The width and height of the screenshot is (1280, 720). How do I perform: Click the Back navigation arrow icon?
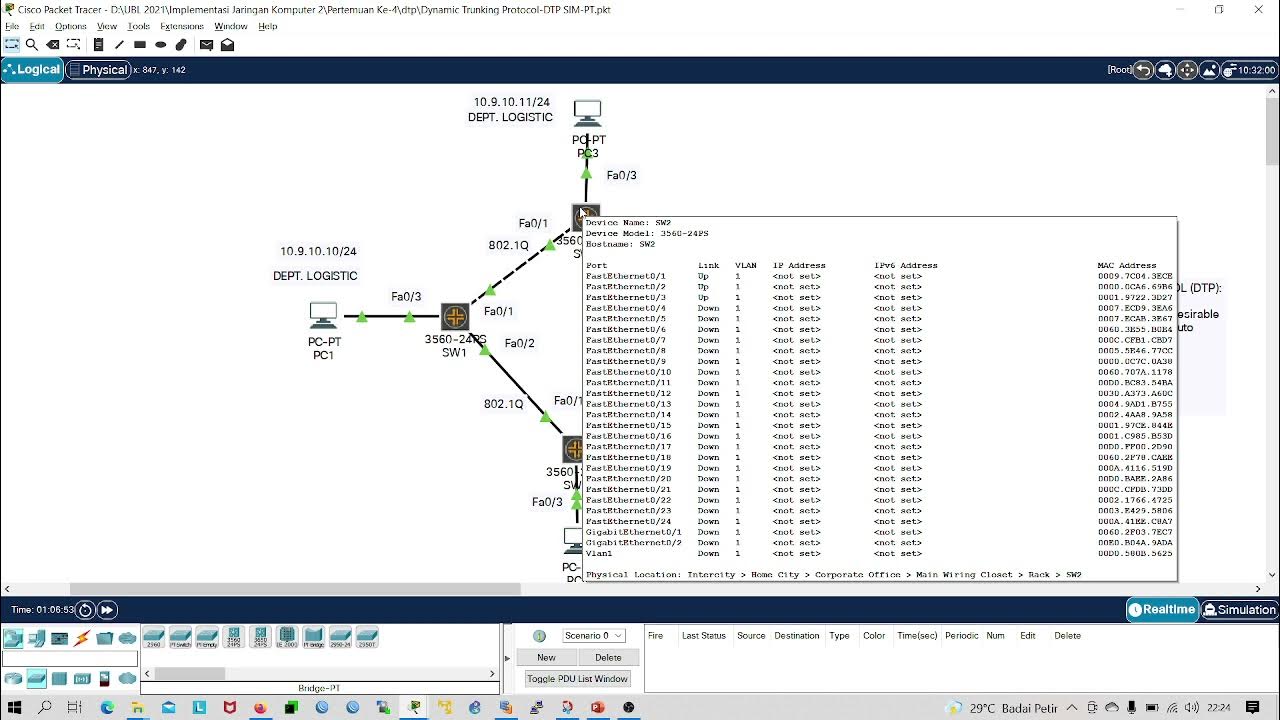click(1142, 70)
